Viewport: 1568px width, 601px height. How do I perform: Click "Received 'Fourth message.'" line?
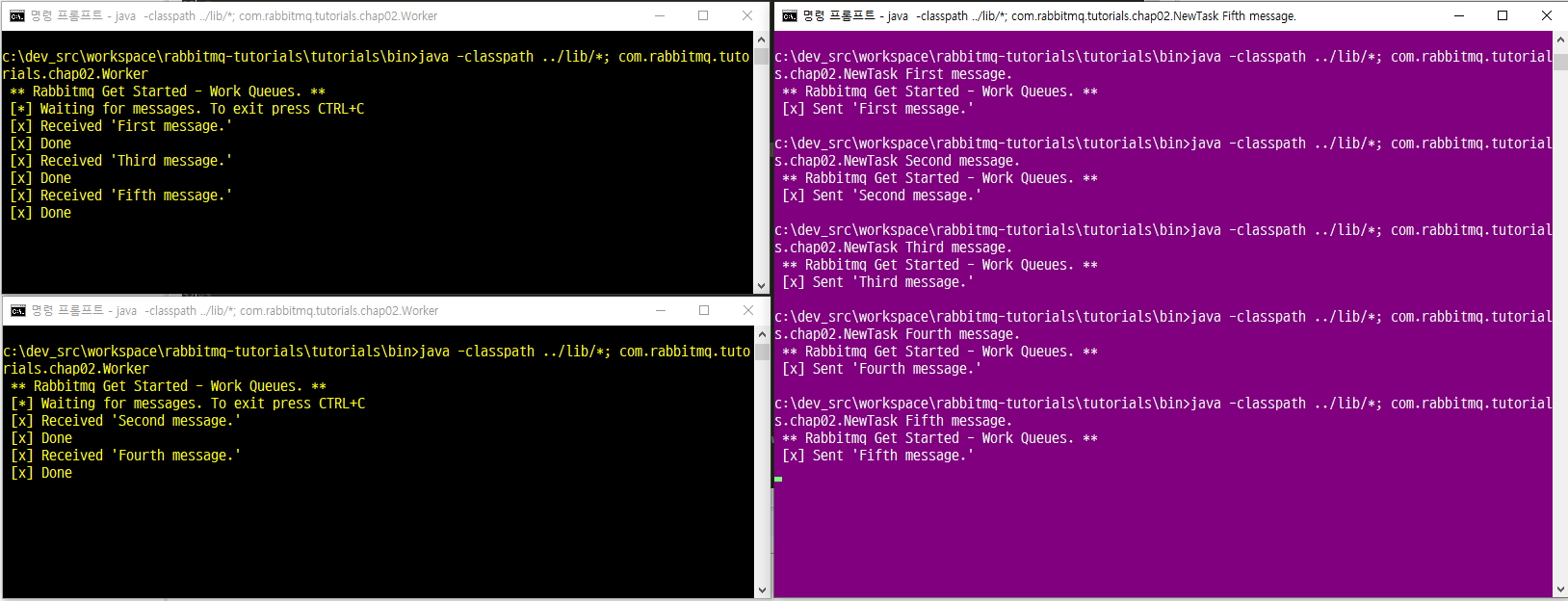coord(125,456)
